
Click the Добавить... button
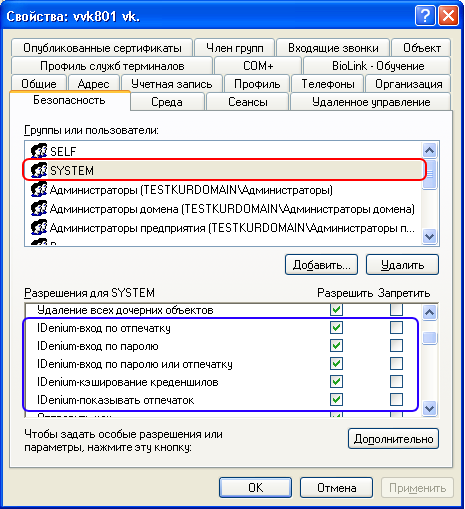tap(321, 265)
